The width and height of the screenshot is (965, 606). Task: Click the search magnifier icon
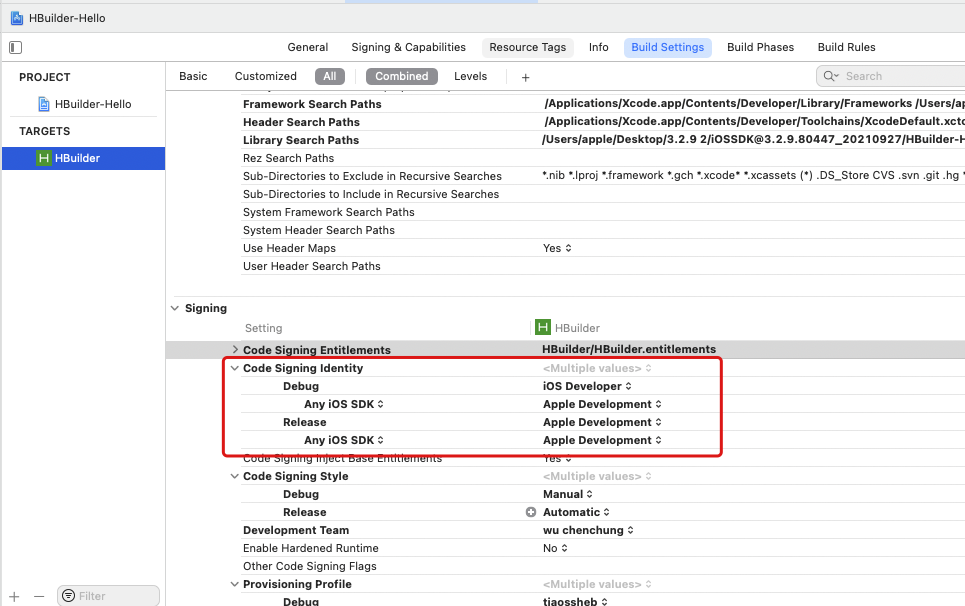point(831,76)
